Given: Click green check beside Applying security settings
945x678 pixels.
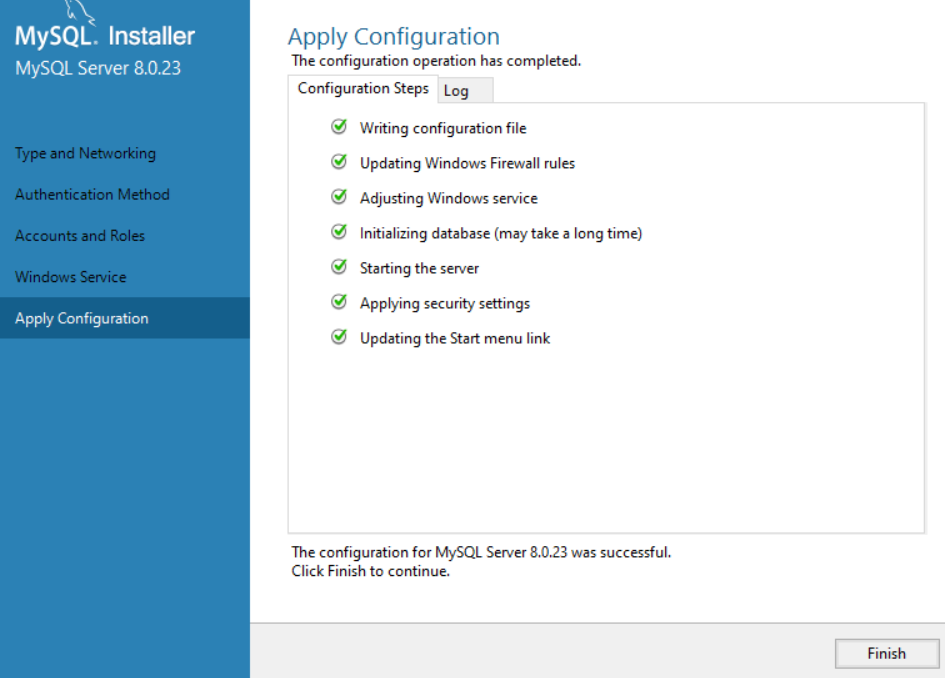Looking at the screenshot, I should (339, 301).
